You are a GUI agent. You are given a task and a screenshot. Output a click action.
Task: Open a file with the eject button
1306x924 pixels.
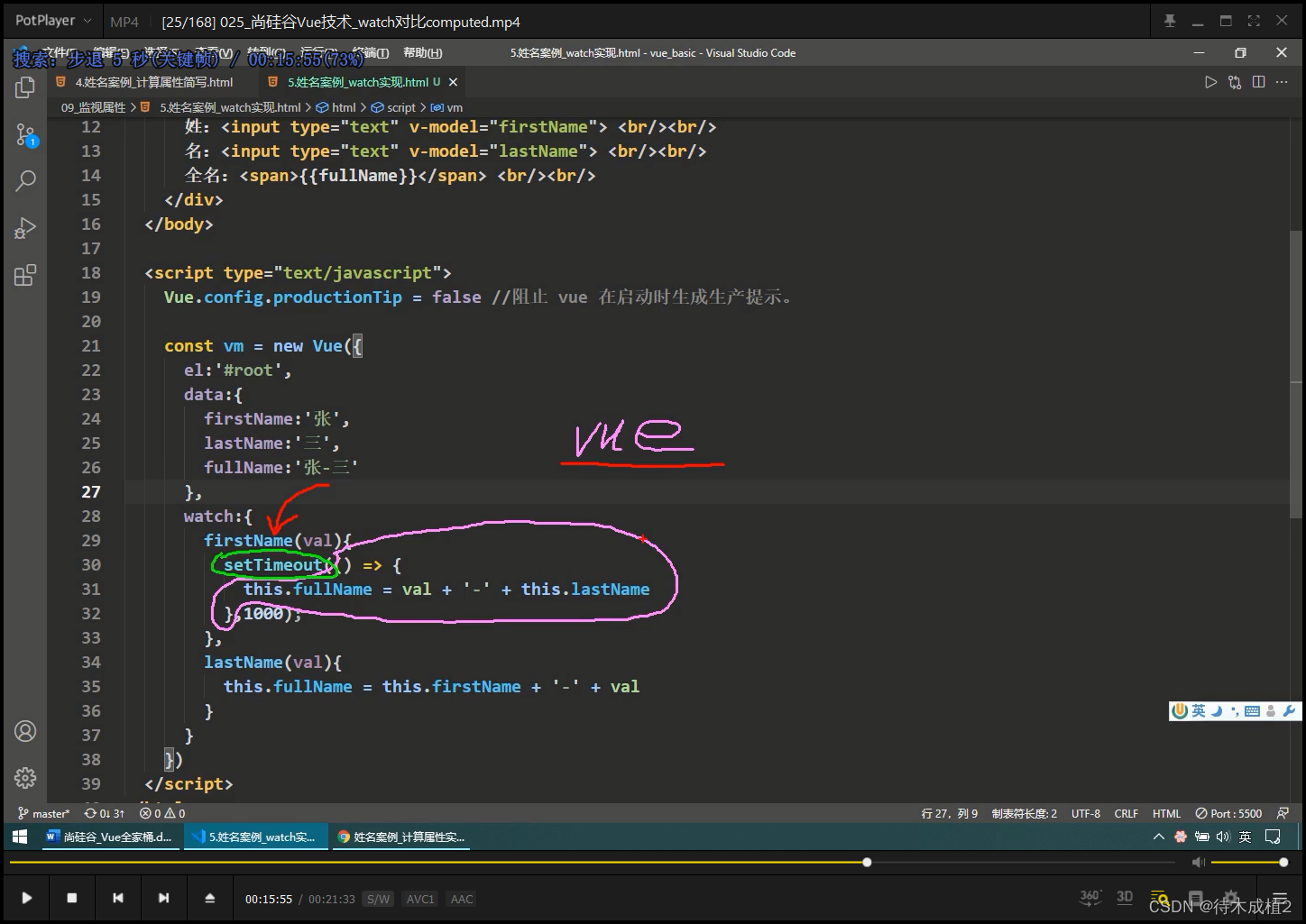[x=209, y=898]
